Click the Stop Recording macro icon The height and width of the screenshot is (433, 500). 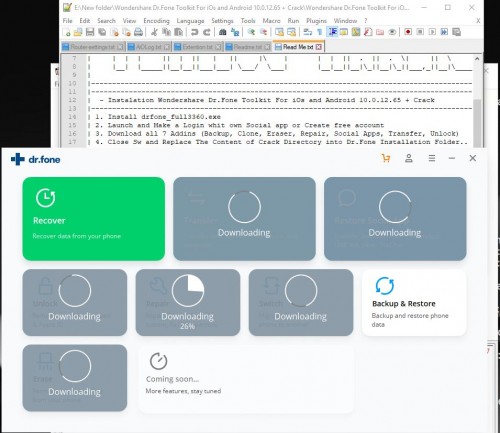(420, 32)
